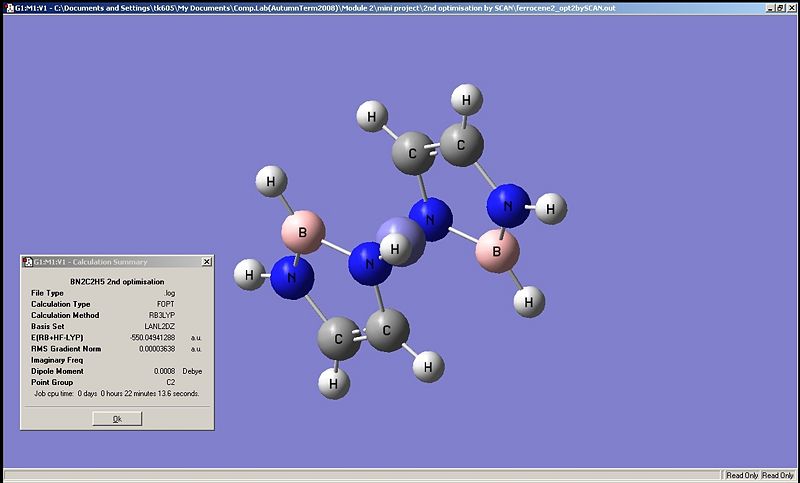
Task: Click the 'E(RB+HF-LYP)' label
Action: tap(57, 338)
